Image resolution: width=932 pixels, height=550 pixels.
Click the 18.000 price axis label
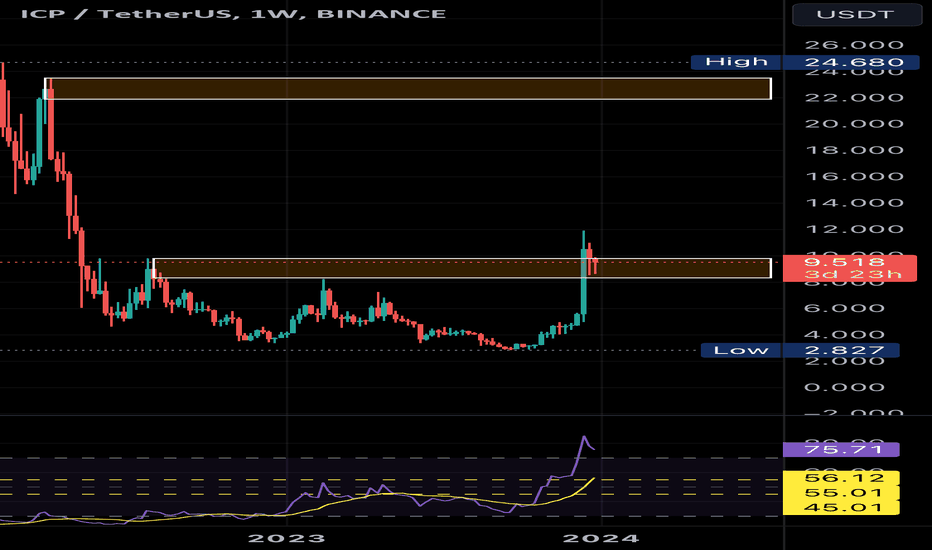(x=854, y=150)
